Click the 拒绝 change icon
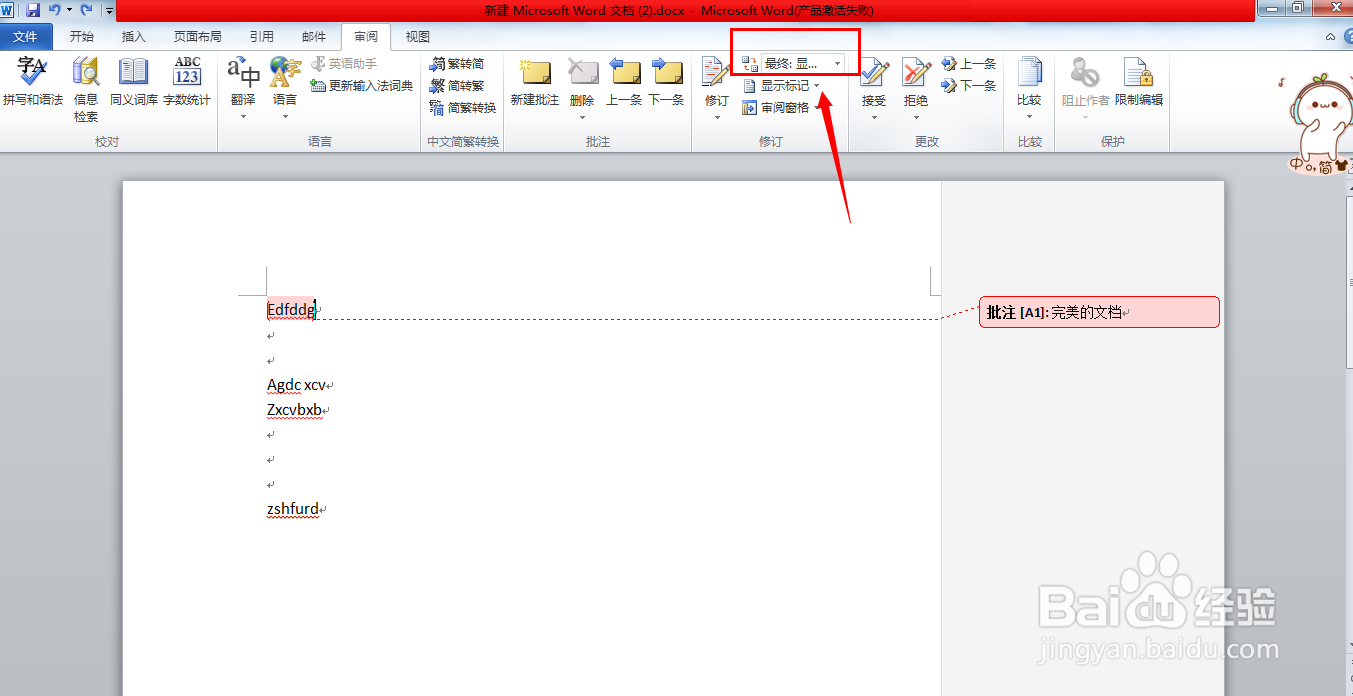 coord(915,73)
